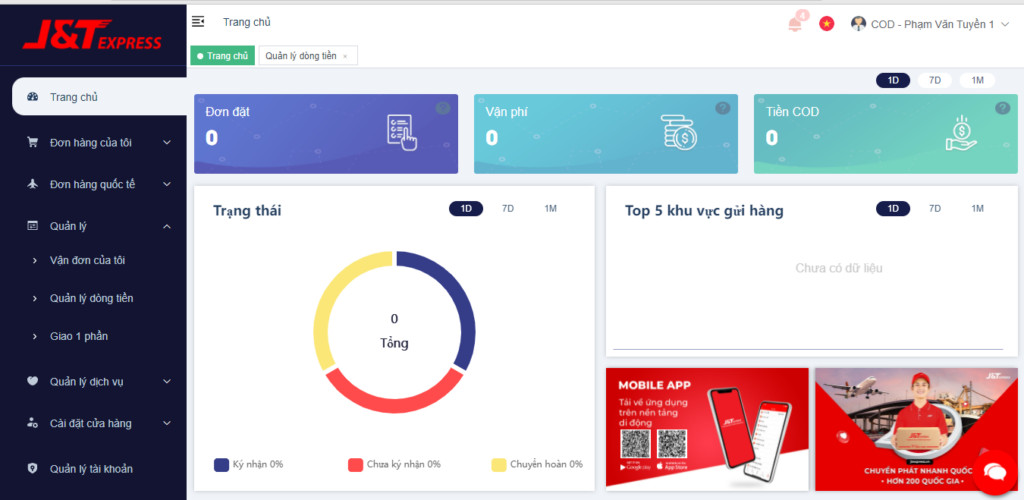1024x500 pixels.
Task: Switch top summary range to 7D
Action: tap(934, 81)
